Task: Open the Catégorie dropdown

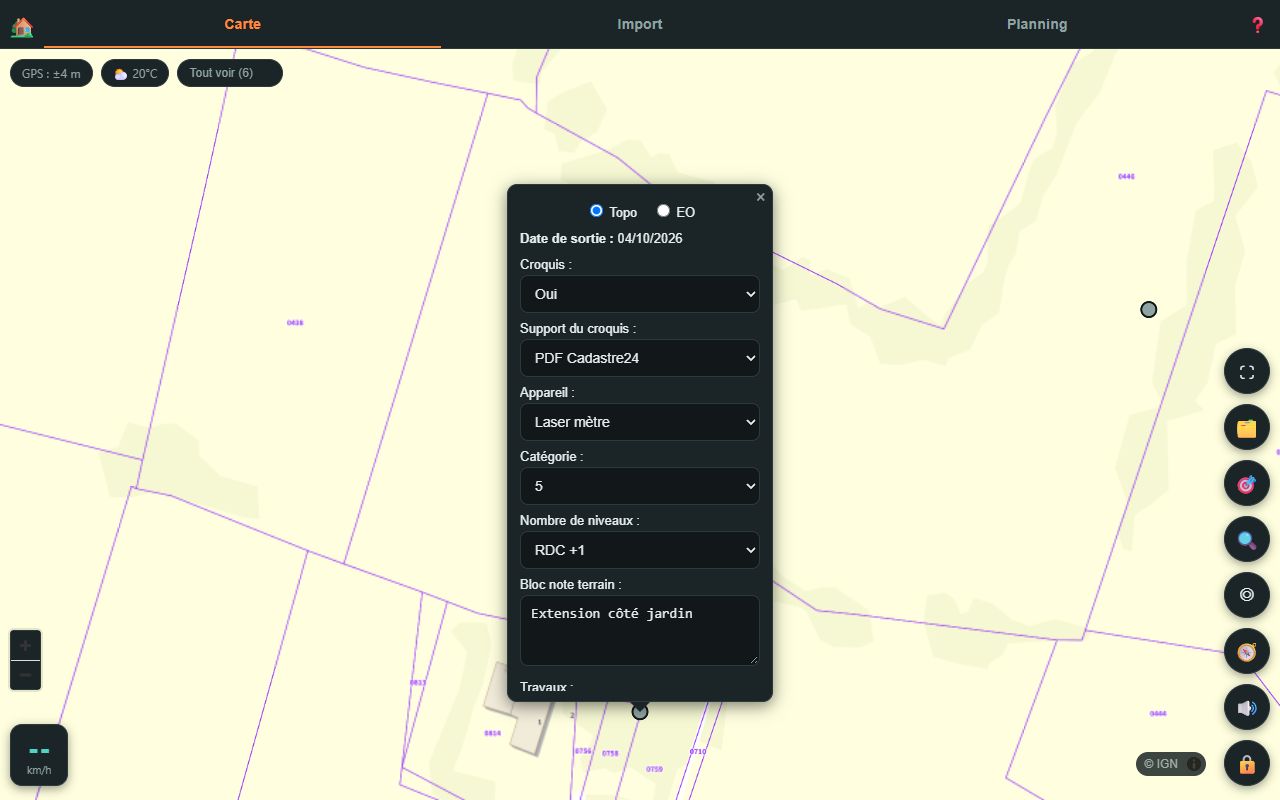Action: tap(640, 486)
